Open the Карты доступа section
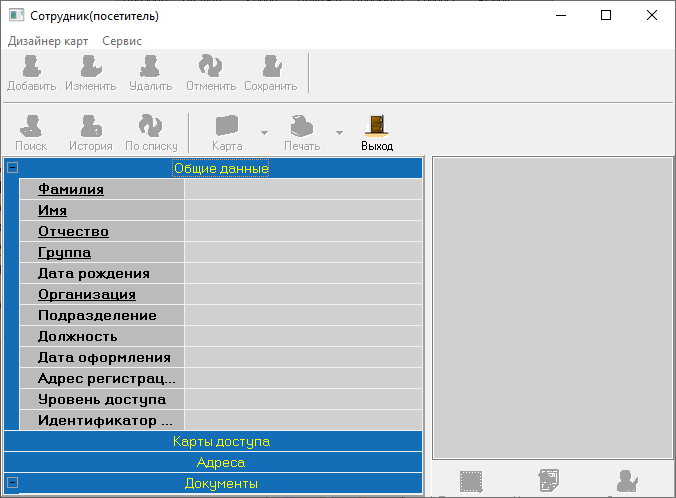Screen dimensions: 676x498 pyautogui.click(x=213, y=441)
